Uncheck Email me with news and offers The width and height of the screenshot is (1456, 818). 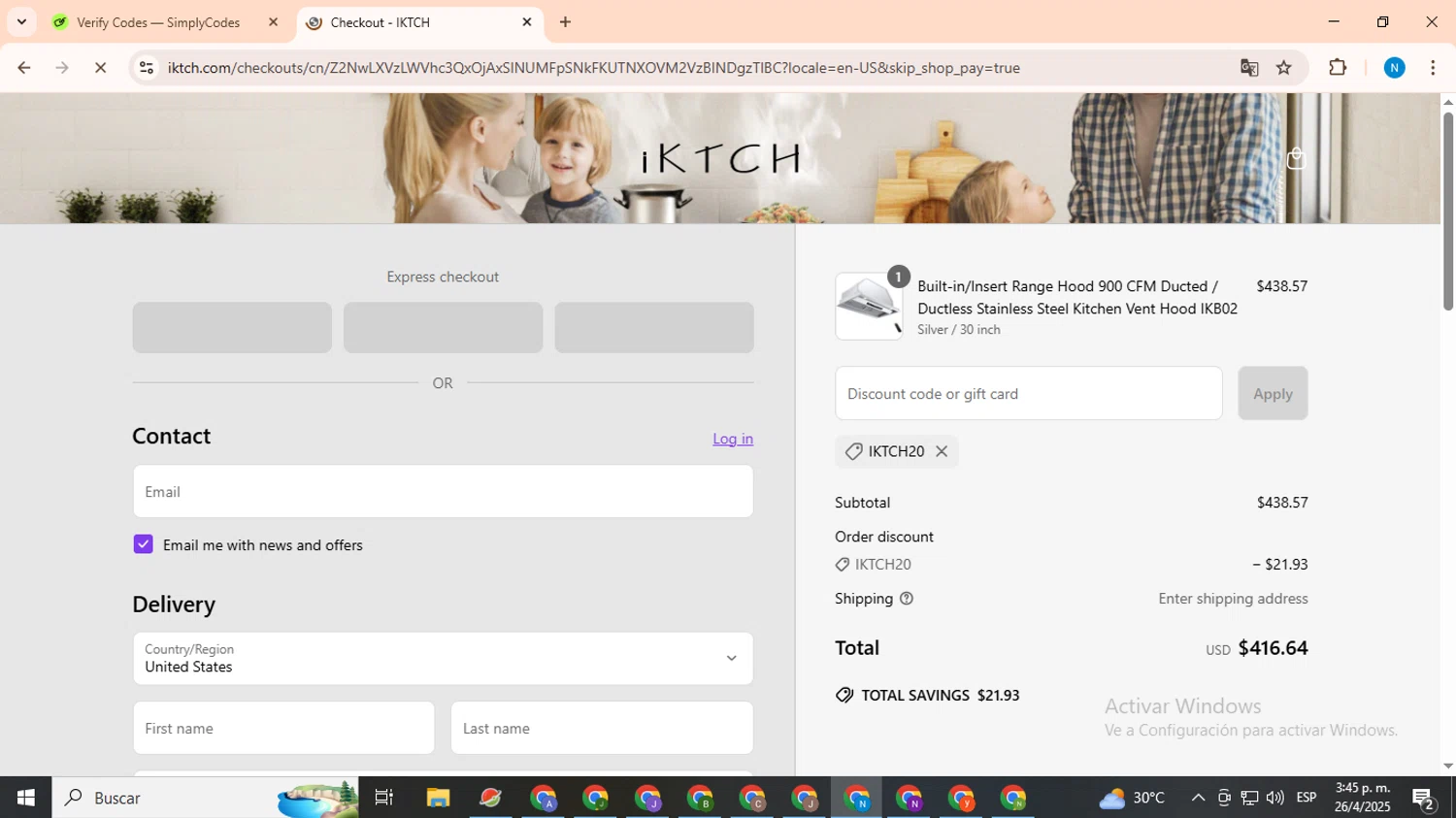(x=143, y=544)
